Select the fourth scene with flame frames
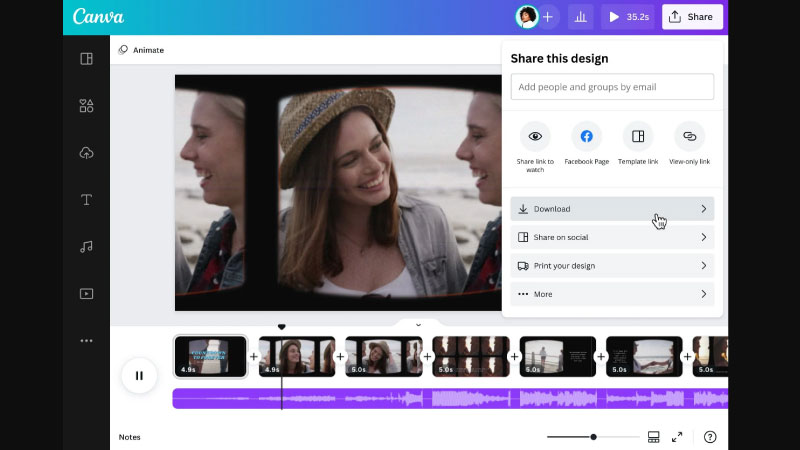The height and width of the screenshot is (450, 800). pyautogui.click(x=470, y=357)
